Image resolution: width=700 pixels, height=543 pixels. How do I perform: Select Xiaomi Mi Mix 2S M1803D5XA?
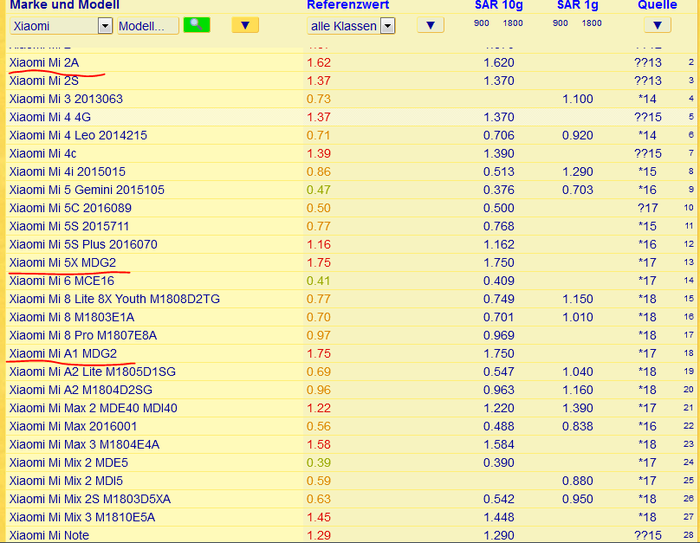tap(90, 499)
